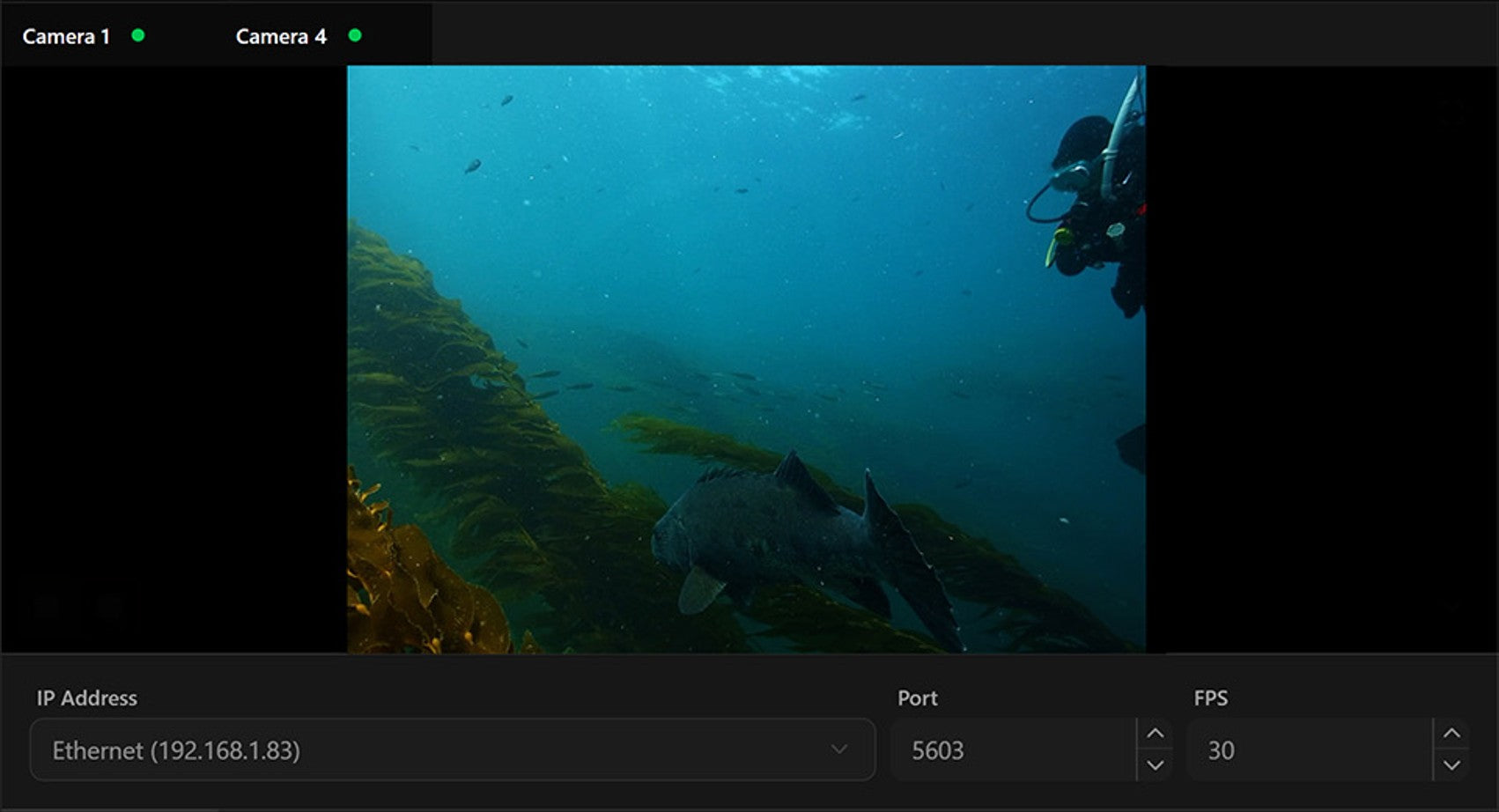This screenshot has width=1499, height=812.
Task: Expand IP Address list via chevron arrow
Action: (838, 749)
